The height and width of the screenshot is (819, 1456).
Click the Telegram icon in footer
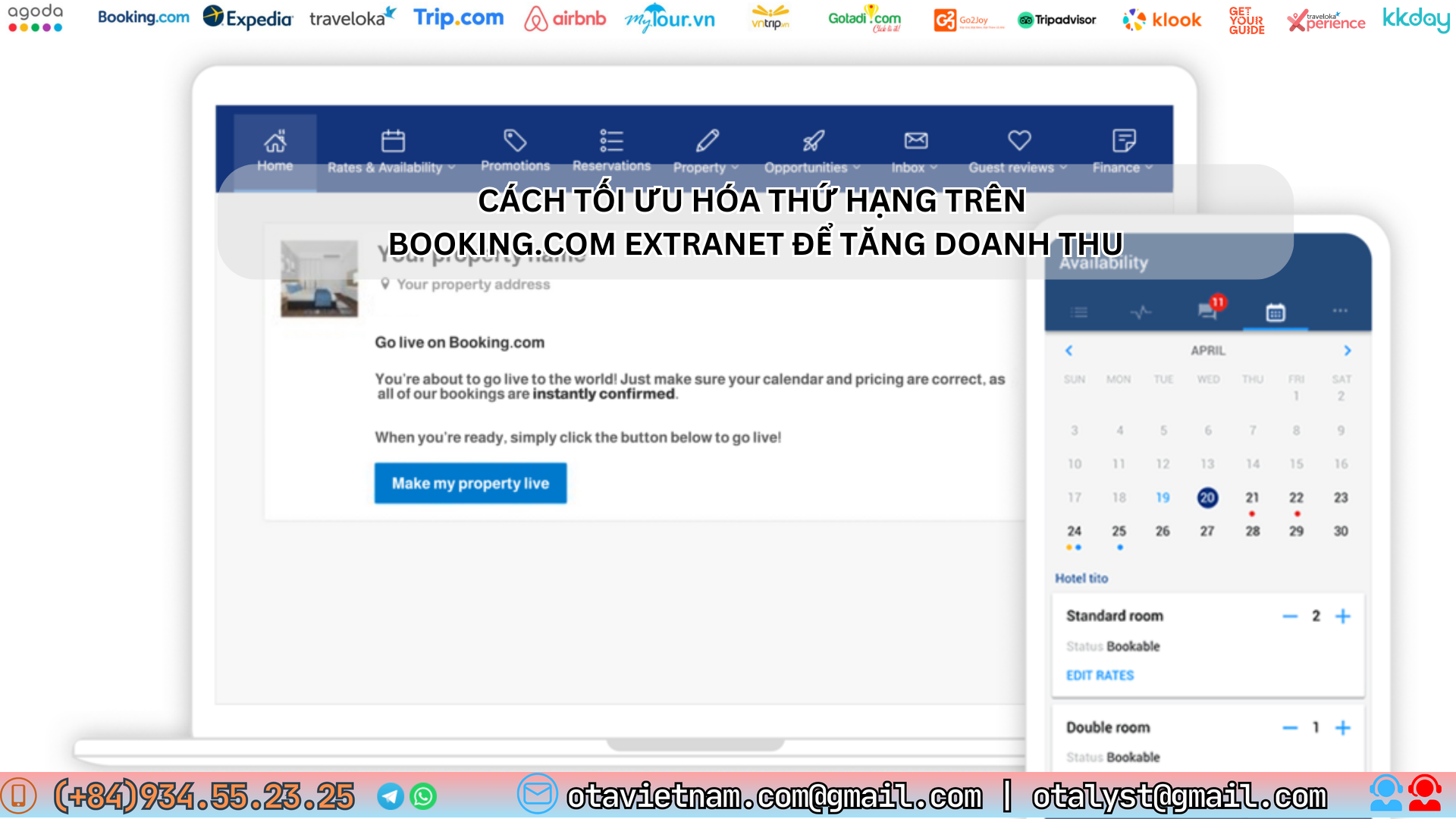(x=391, y=796)
